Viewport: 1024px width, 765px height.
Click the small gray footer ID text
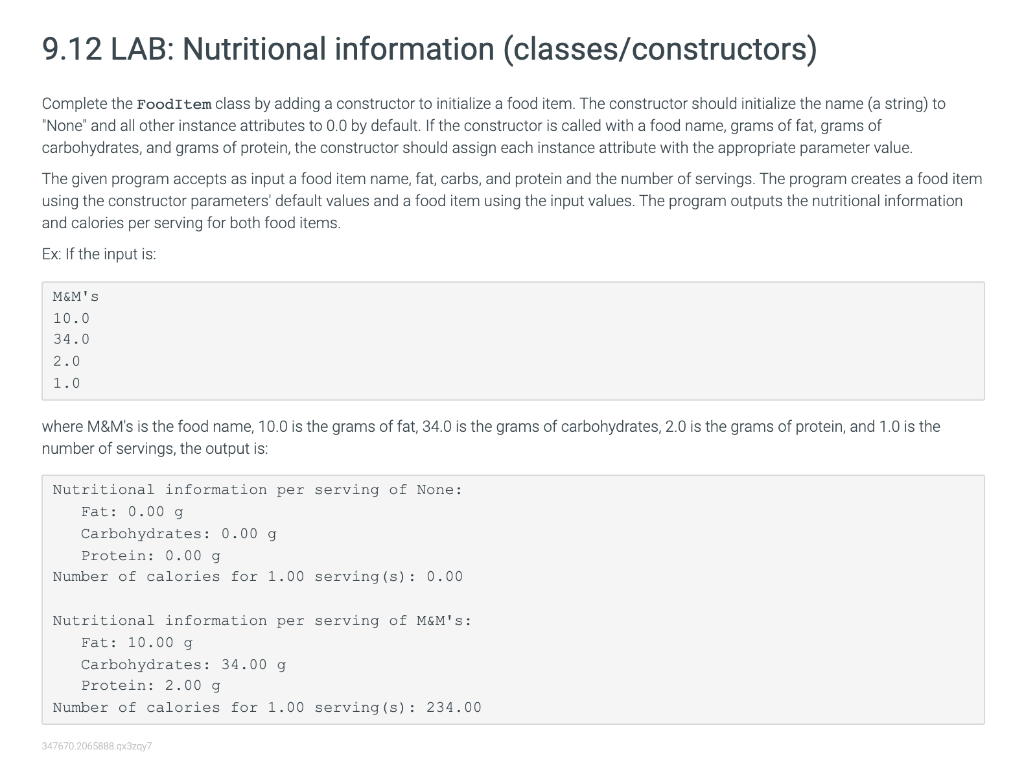pyautogui.click(x=97, y=746)
